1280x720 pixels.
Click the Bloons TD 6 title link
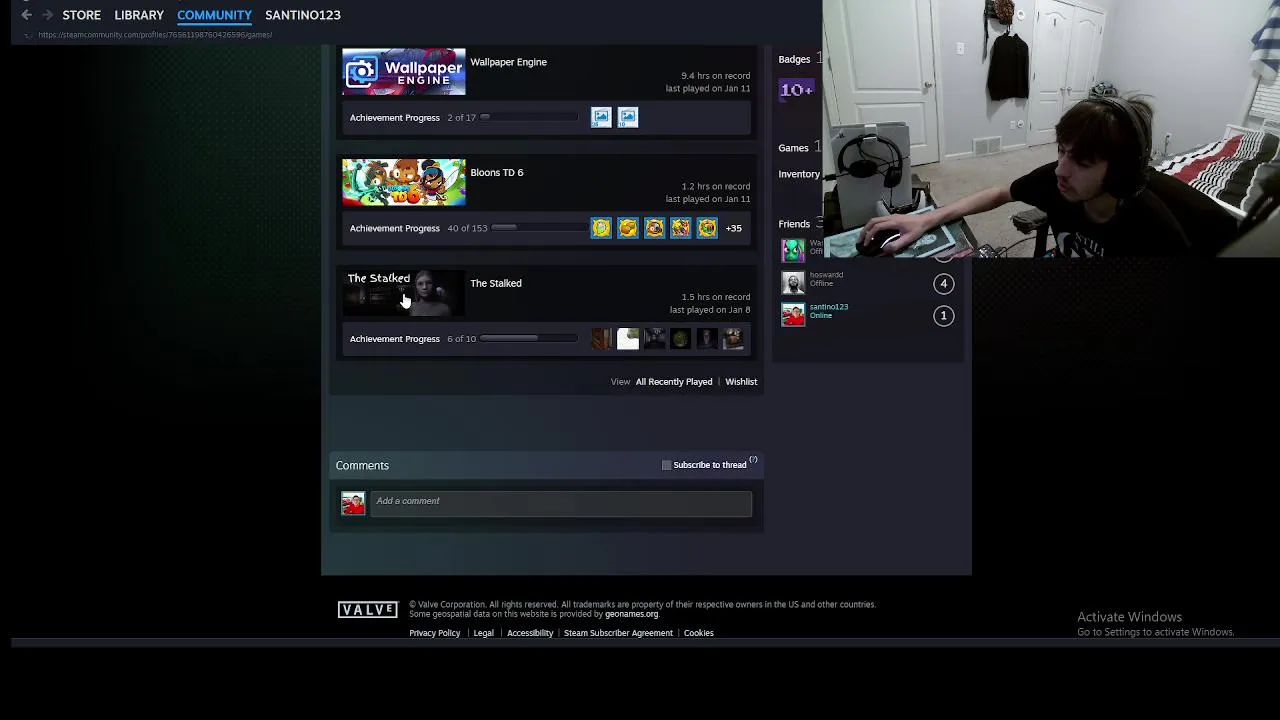click(497, 172)
